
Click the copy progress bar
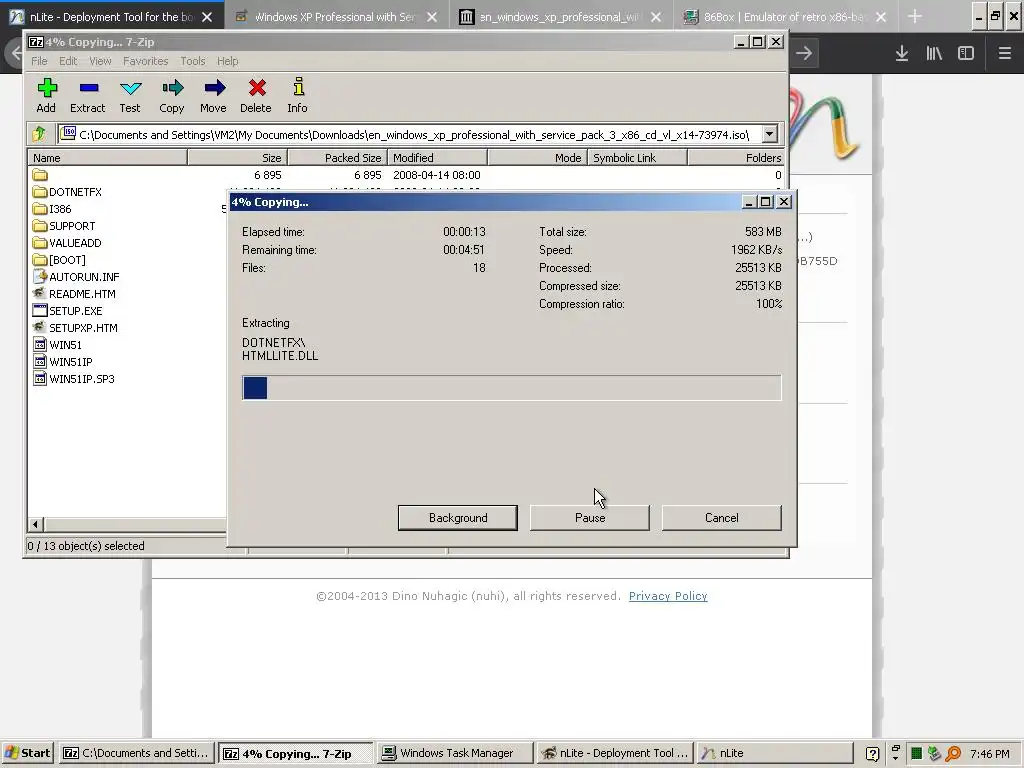coord(511,388)
